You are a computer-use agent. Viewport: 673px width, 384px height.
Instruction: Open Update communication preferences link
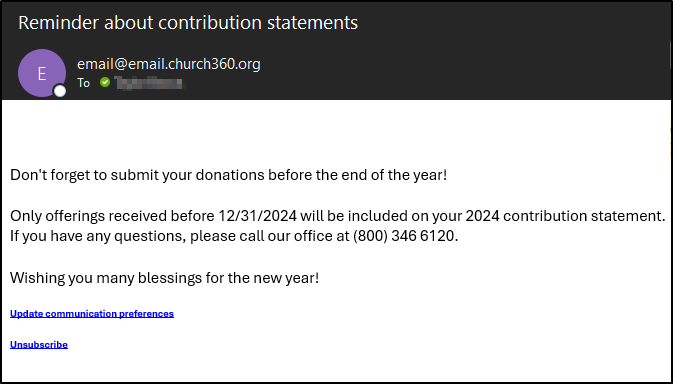[92, 314]
